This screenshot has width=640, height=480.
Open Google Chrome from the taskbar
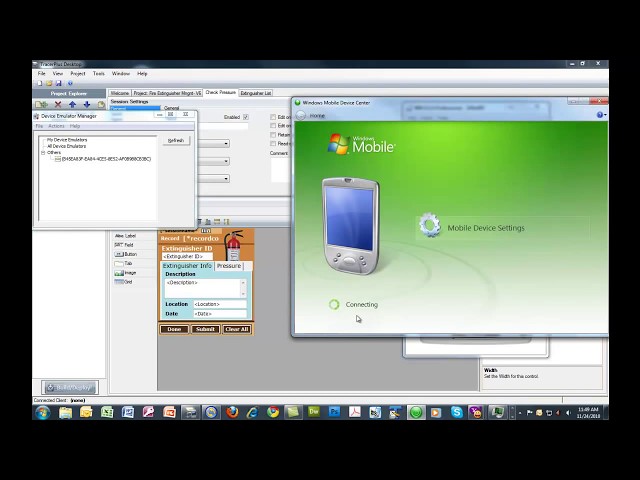coord(273,412)
